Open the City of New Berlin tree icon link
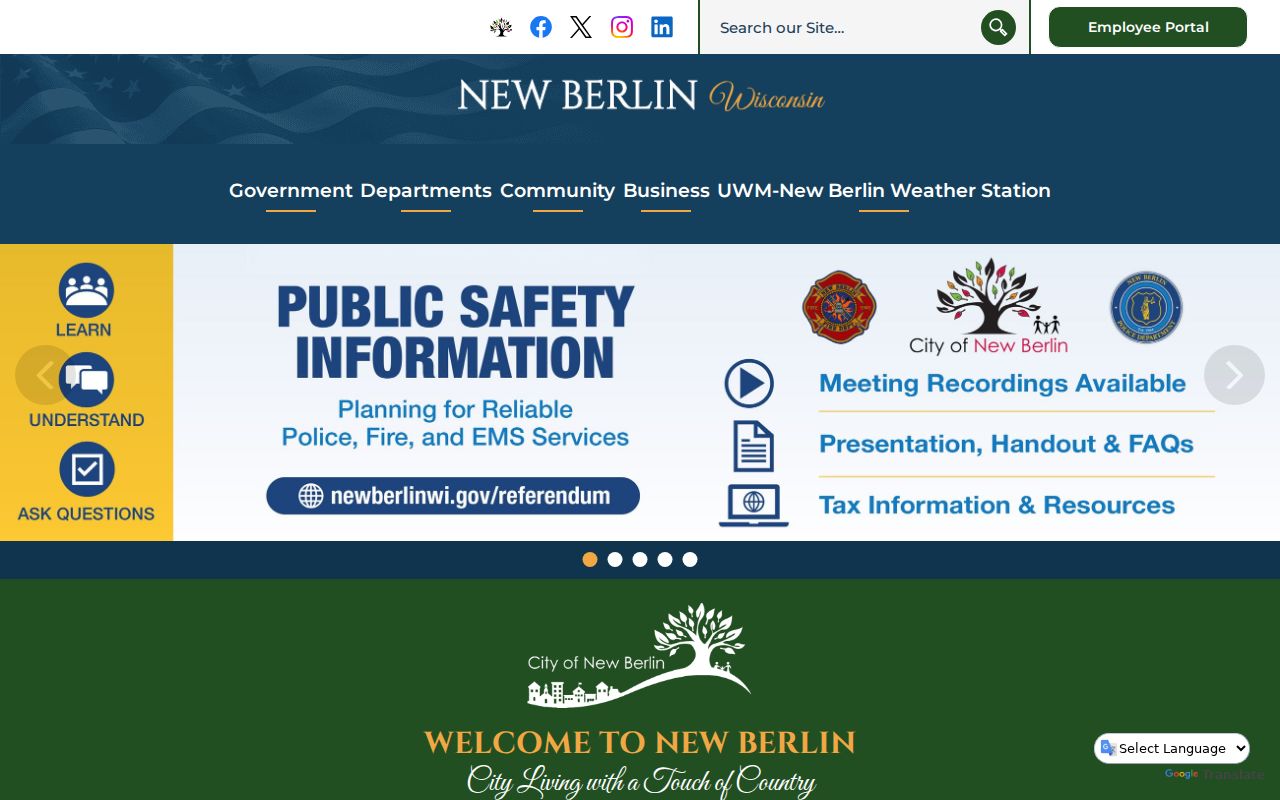Image resolution: width=1280 pixels, height=800 pixels. pos(501,27)
